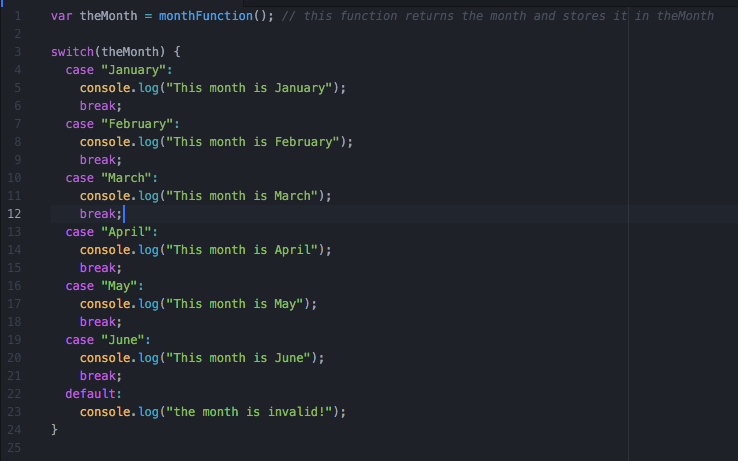Viewport: 738px width, 461px height.
Task: Click the "June" case label
Action: (x=122, y=340)
